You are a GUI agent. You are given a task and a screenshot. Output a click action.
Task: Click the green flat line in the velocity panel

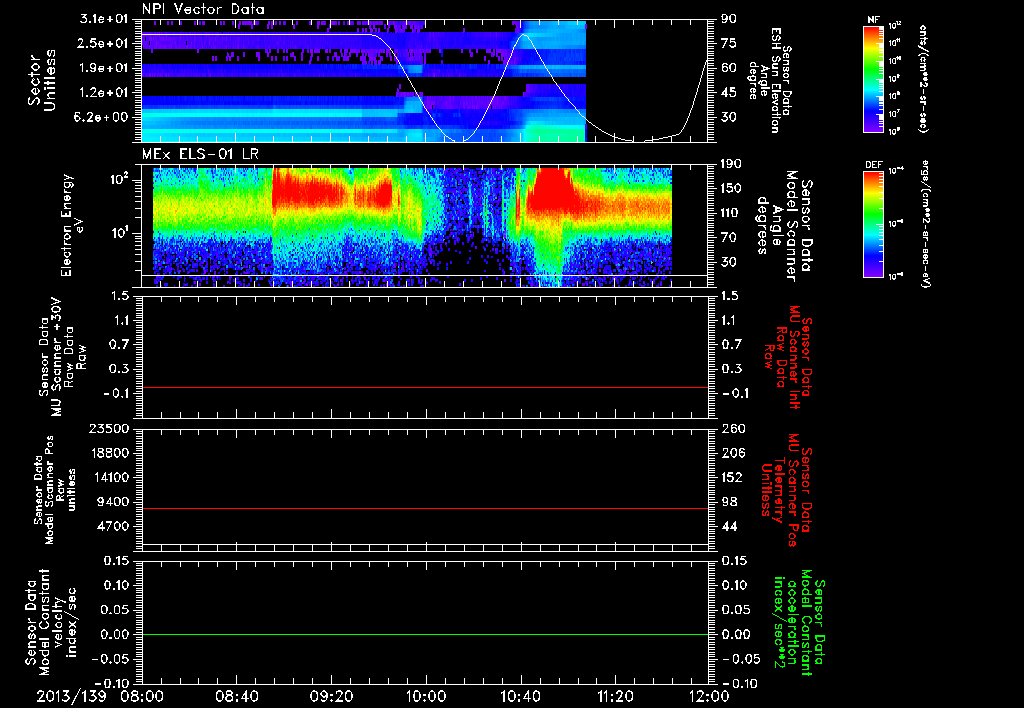click(x=425, y=634)
